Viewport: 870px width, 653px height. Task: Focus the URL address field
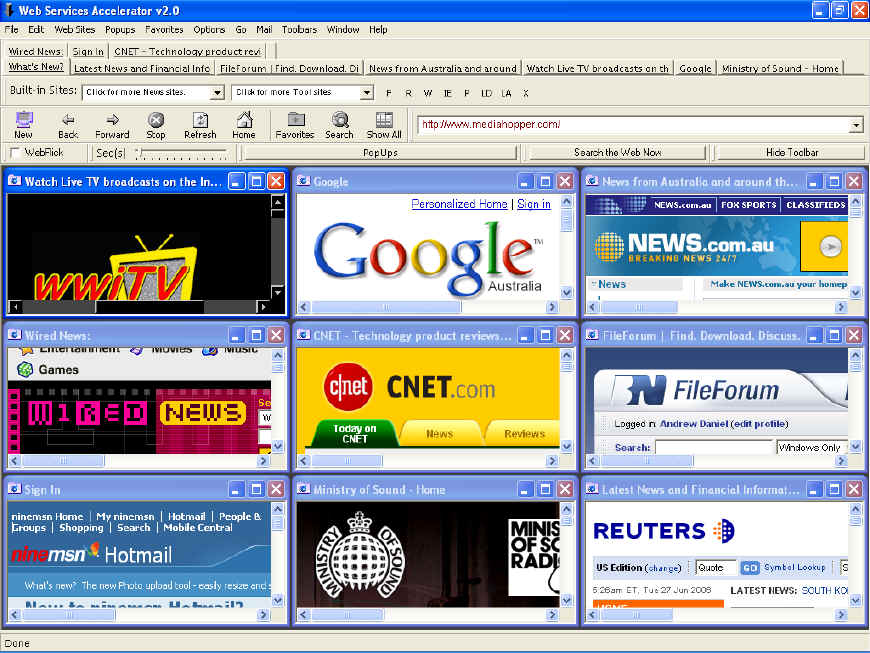[634, 125]
